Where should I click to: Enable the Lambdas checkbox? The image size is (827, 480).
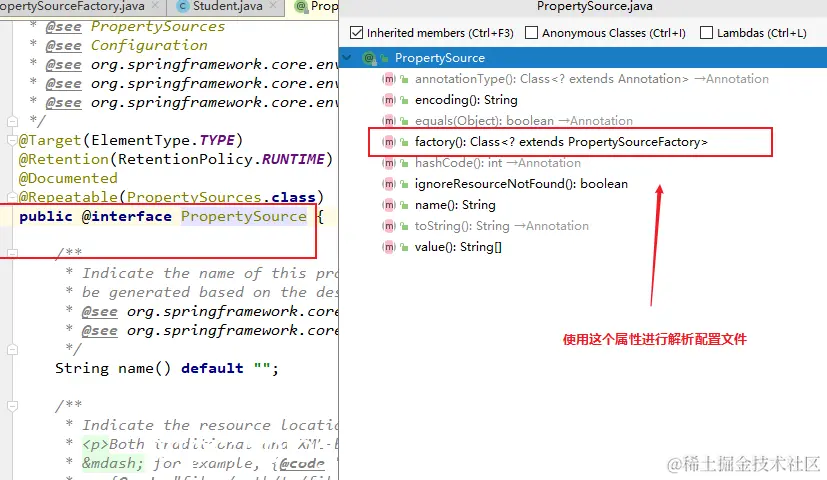(706, 33)
